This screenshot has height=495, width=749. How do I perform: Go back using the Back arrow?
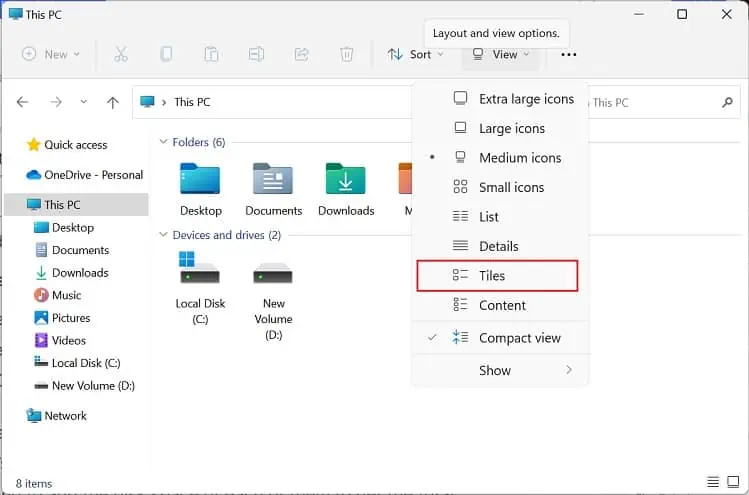coord(22,102)
